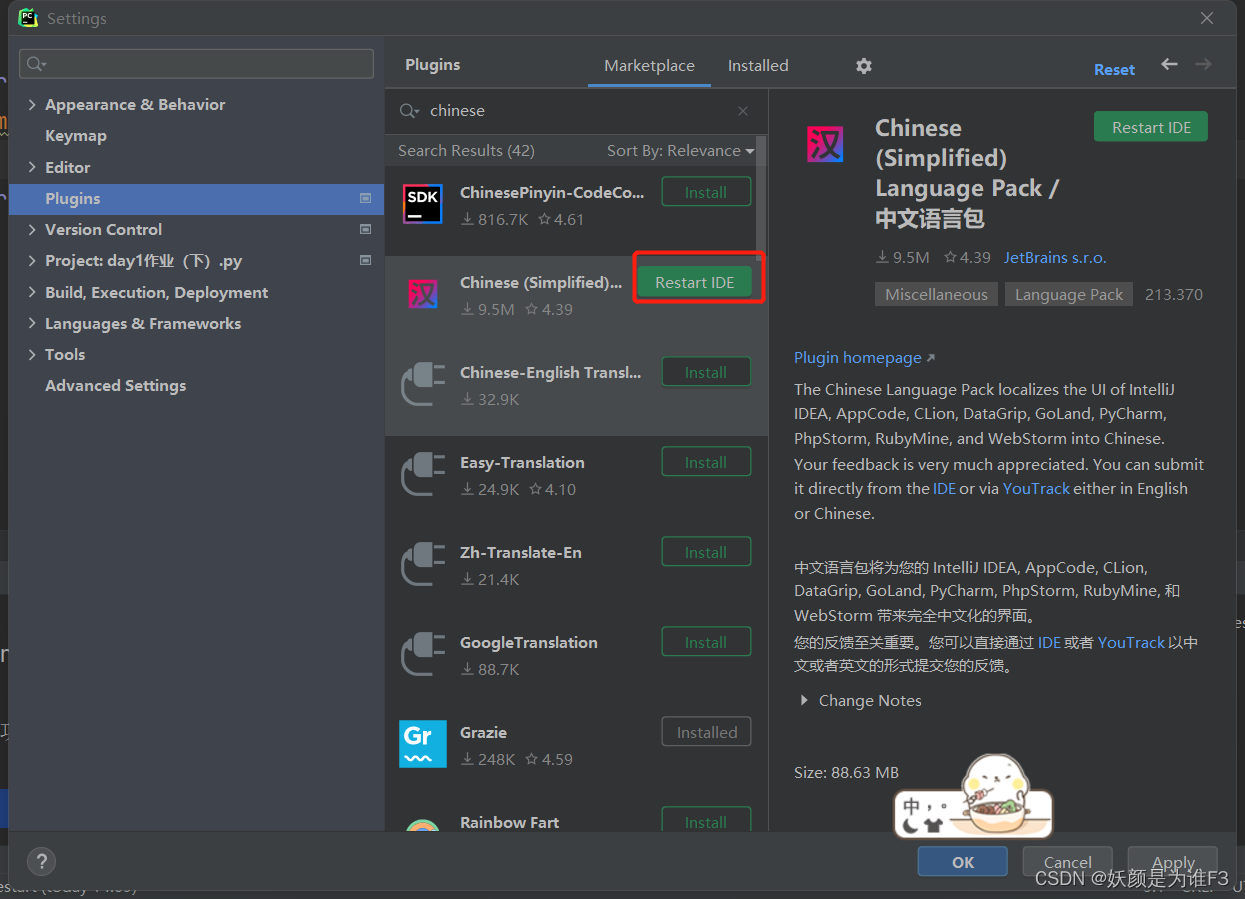Select Plugins in settings tree
1245x899 pixels.
click(196, 199)
